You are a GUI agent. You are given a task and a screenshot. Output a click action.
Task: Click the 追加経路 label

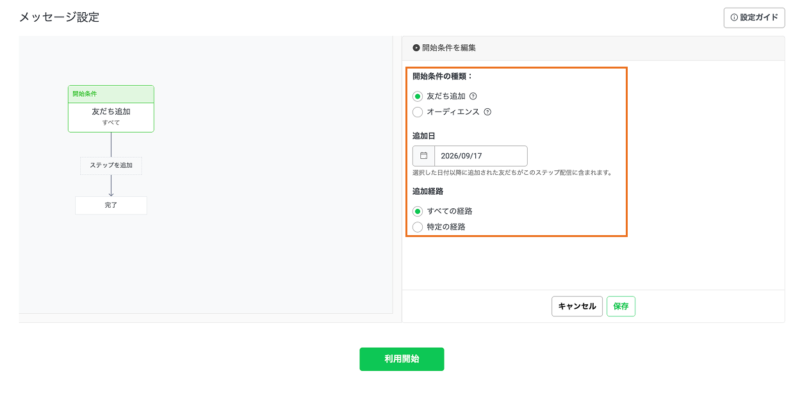[427, 191]
